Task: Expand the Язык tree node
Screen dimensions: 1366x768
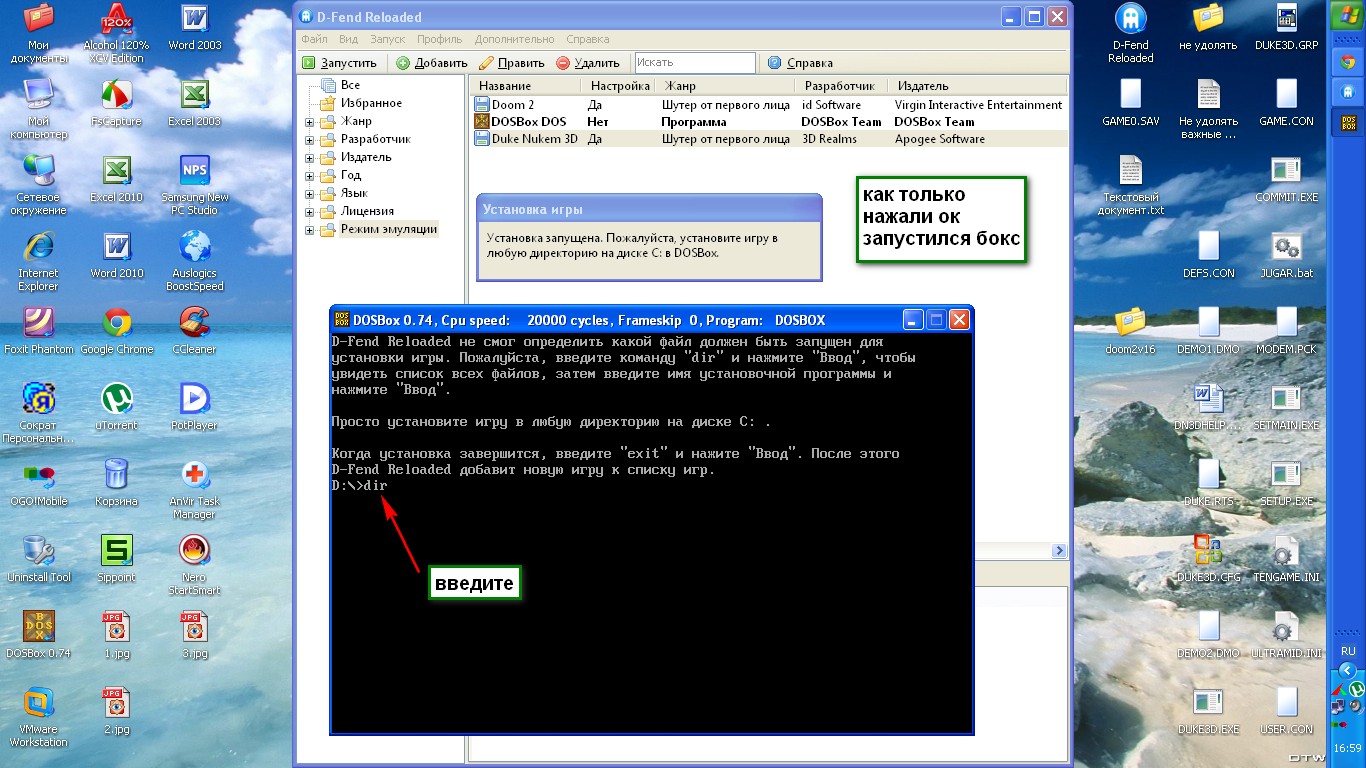Action: (x=309, y=194)
